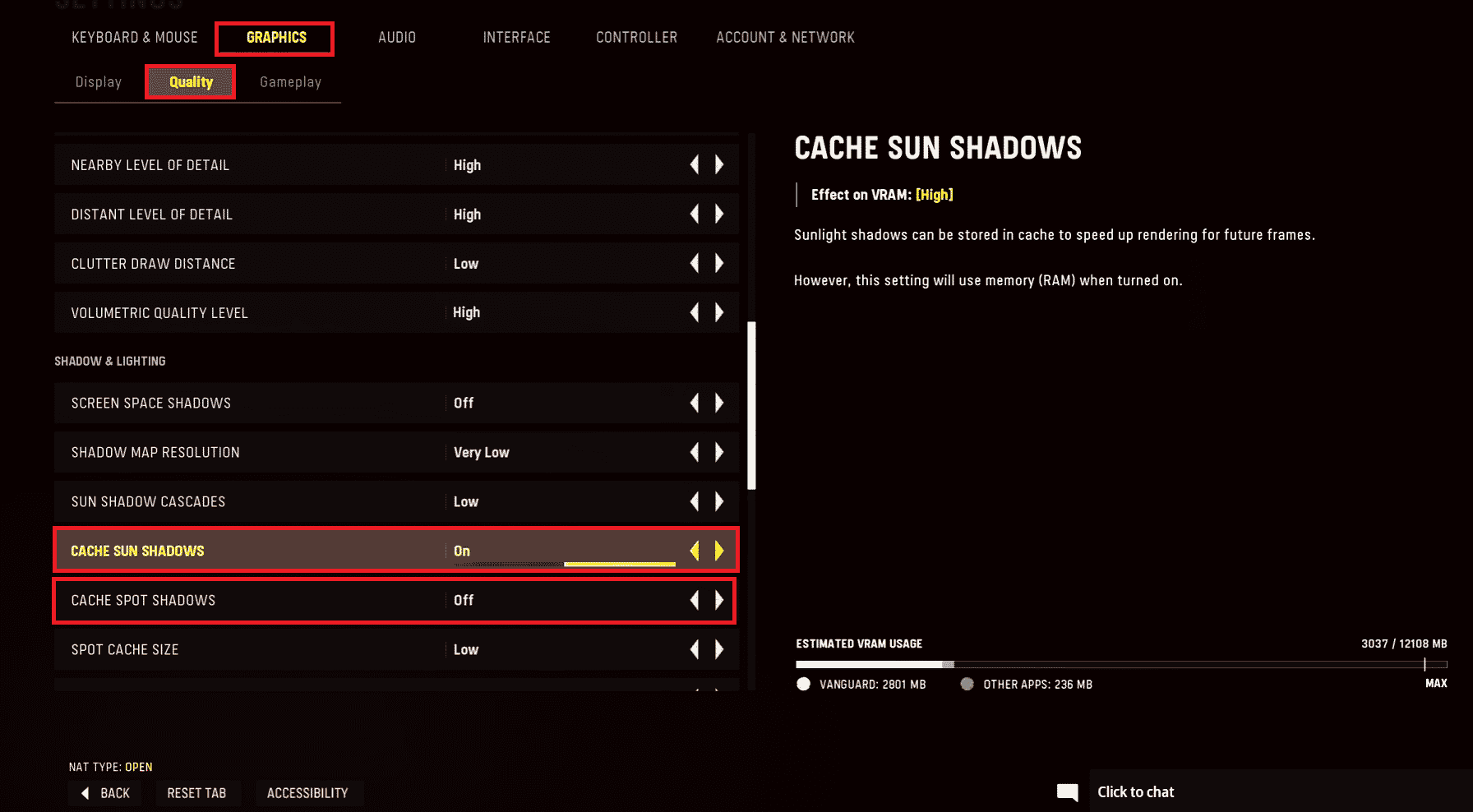Open the Shadow Map Resolution value selector
The height and width of the screenshot is (812, 1473).
482,452
